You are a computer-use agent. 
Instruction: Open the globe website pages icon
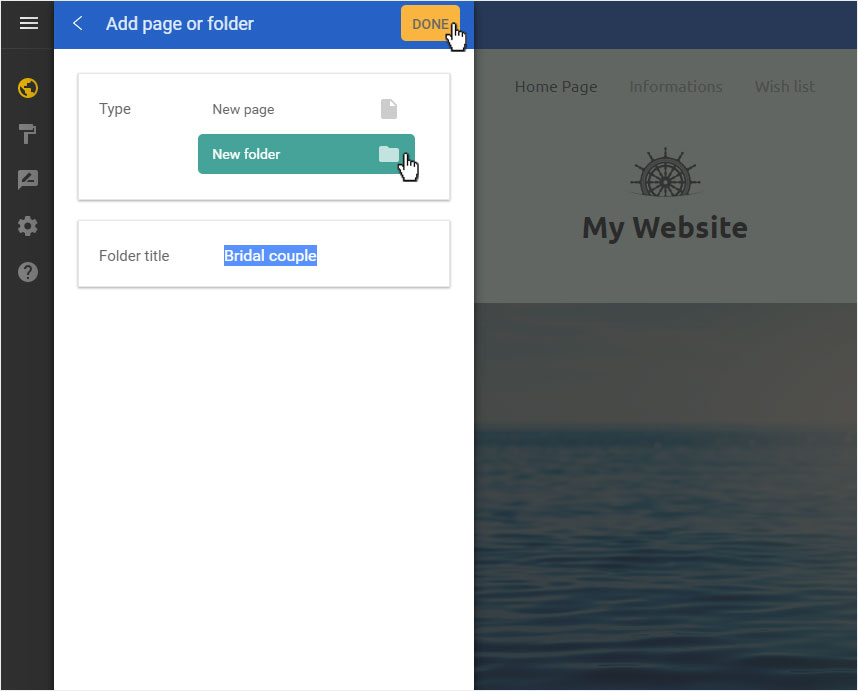28,88
